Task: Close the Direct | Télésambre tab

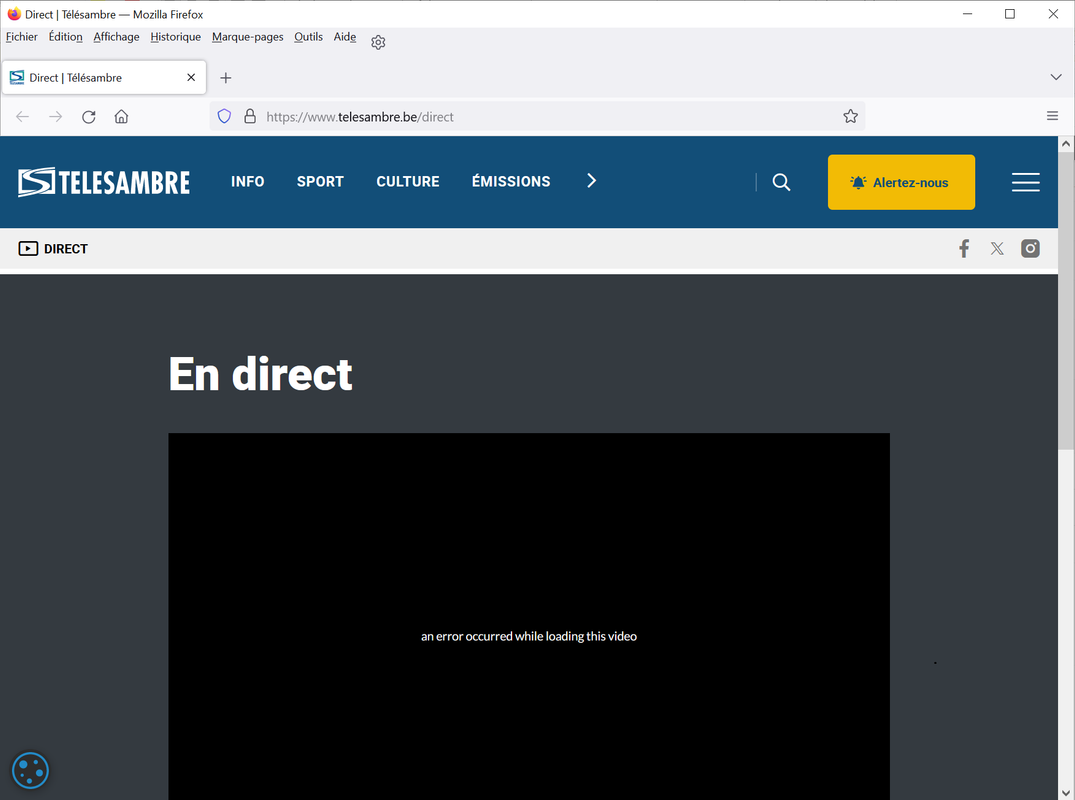Action: 191,77
